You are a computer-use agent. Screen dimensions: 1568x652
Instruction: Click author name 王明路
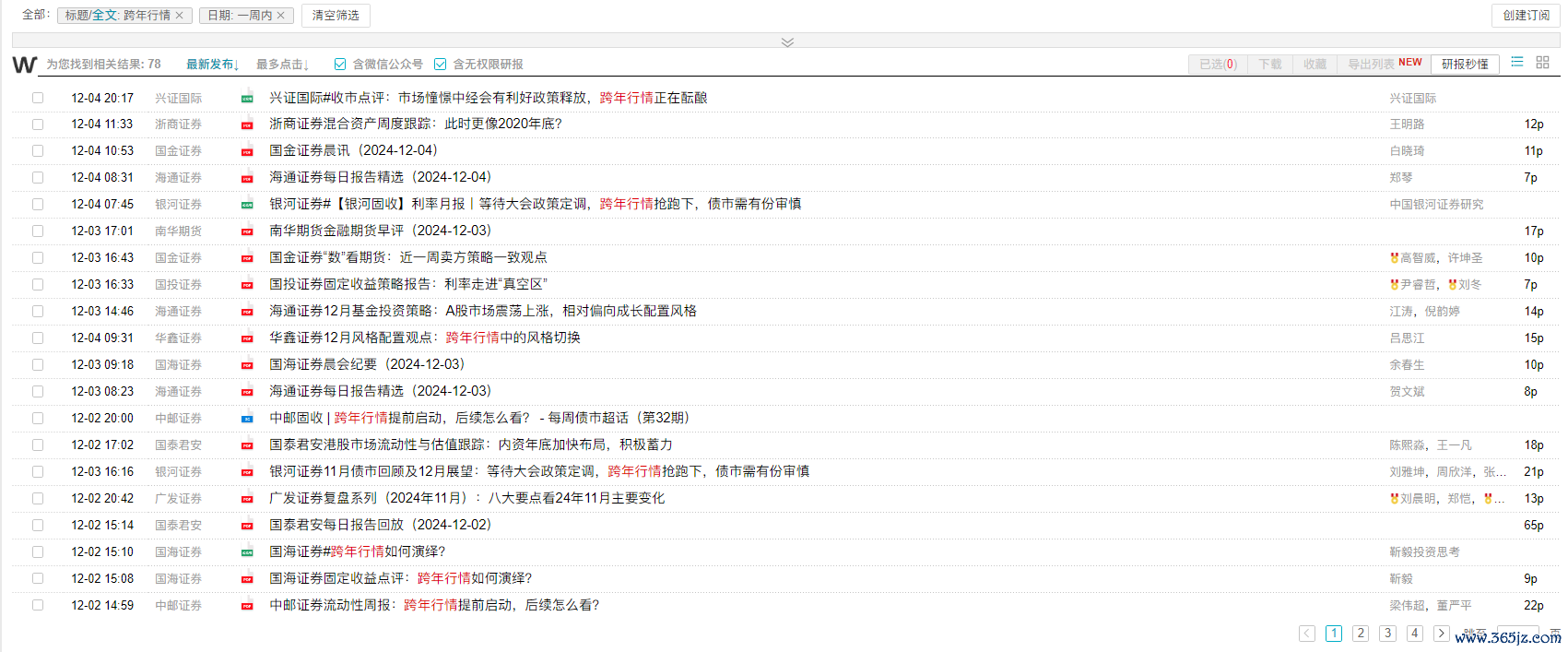pos(1408,124)
